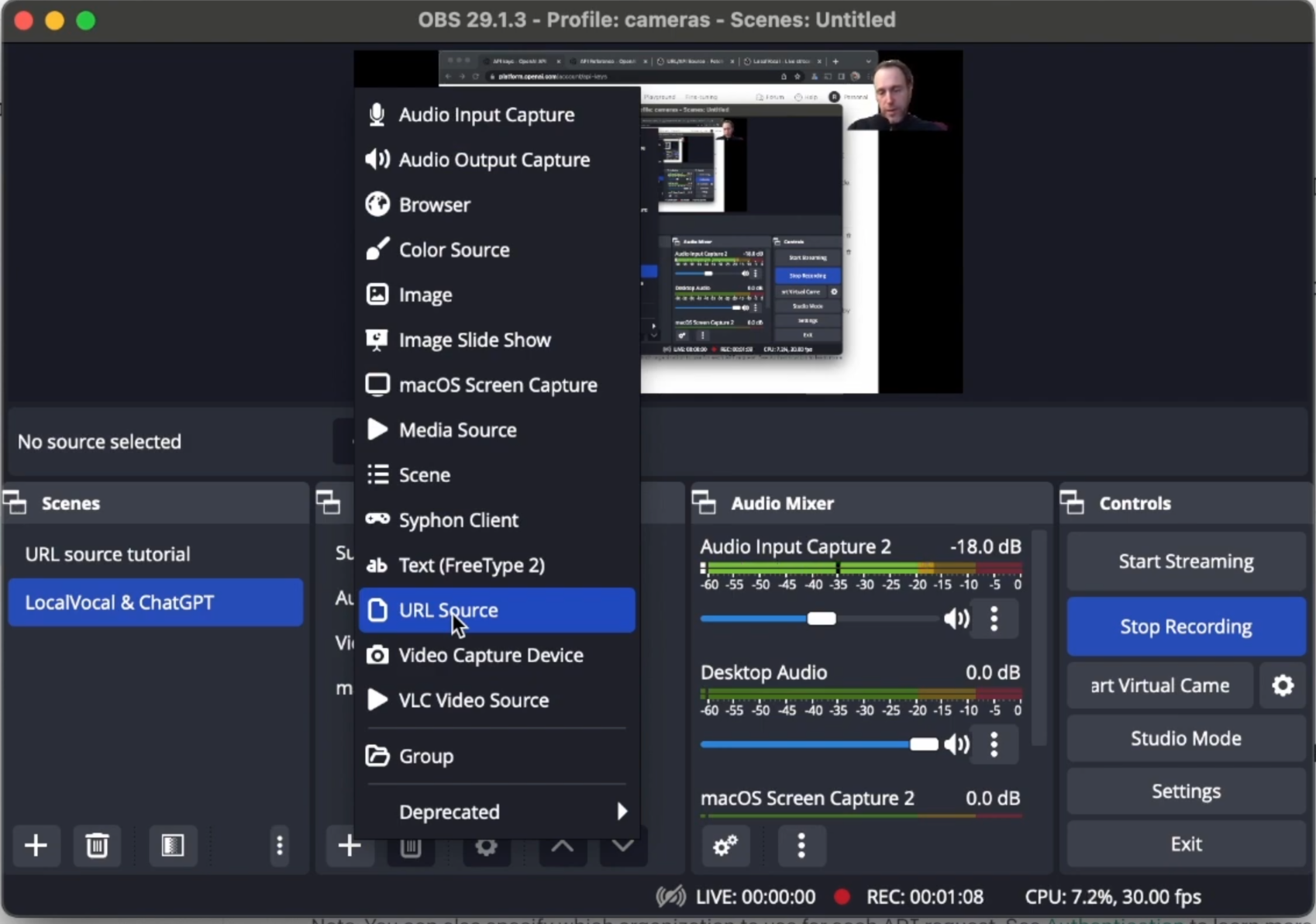The image size is (1316, 924).
Task: Expand the Deprecated submenu
Action: pos(497,812)
